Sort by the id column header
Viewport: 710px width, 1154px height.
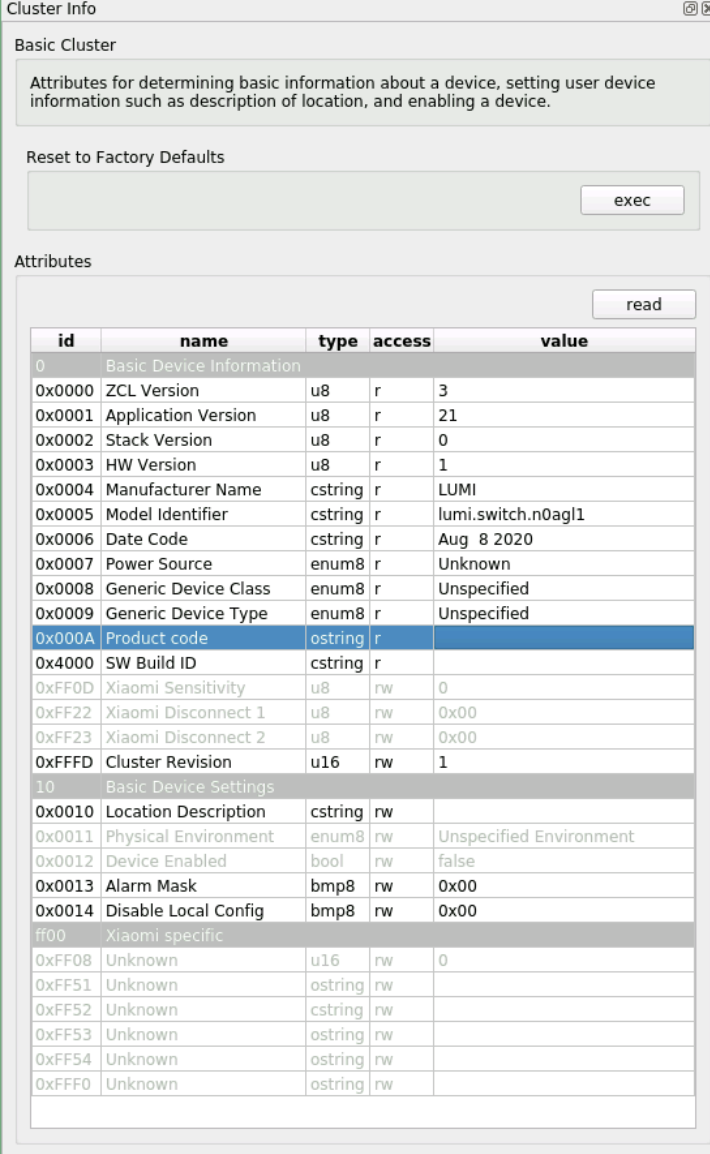[x=66, y=341]
